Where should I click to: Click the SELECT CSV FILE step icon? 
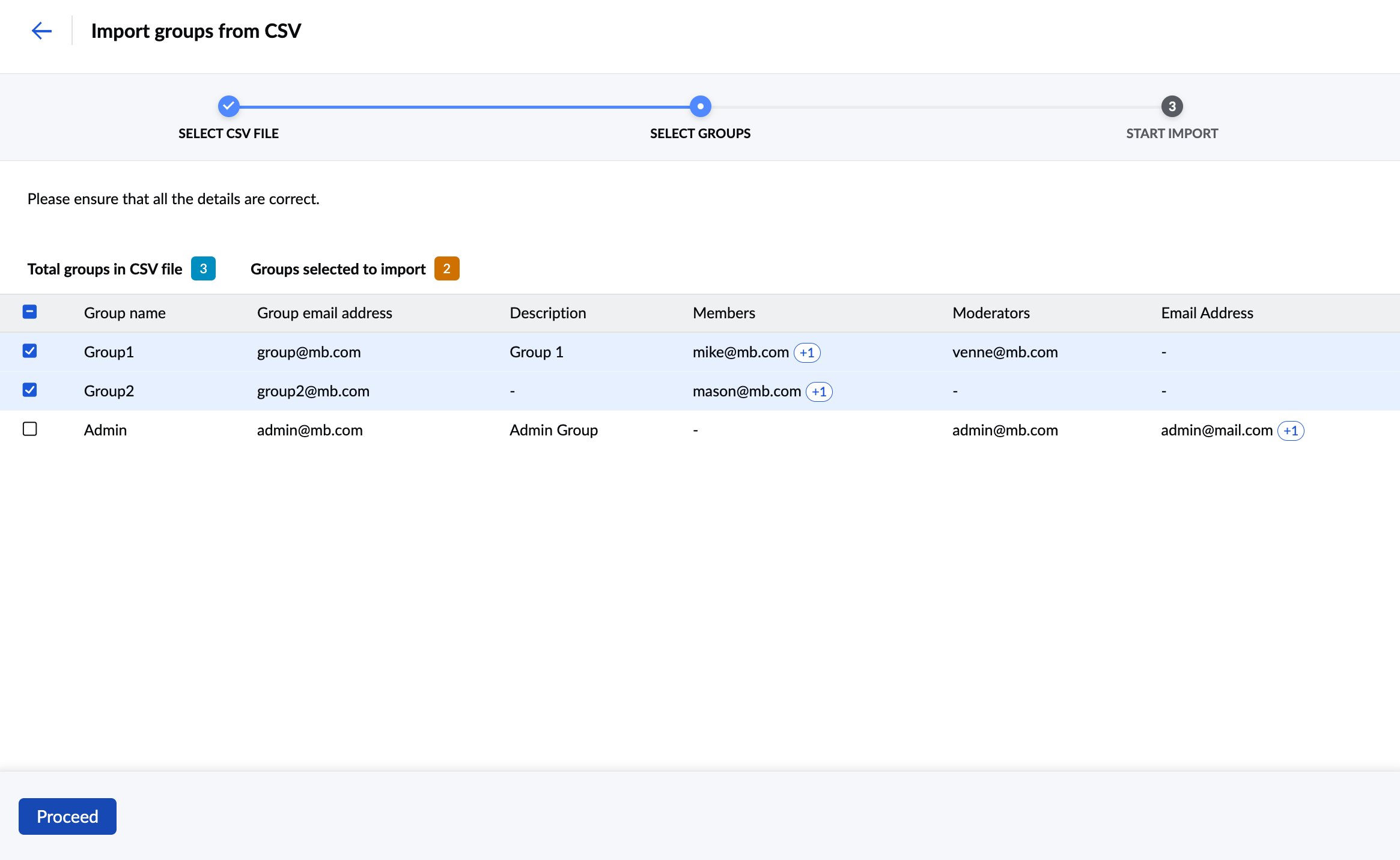[x=228, y=105]
